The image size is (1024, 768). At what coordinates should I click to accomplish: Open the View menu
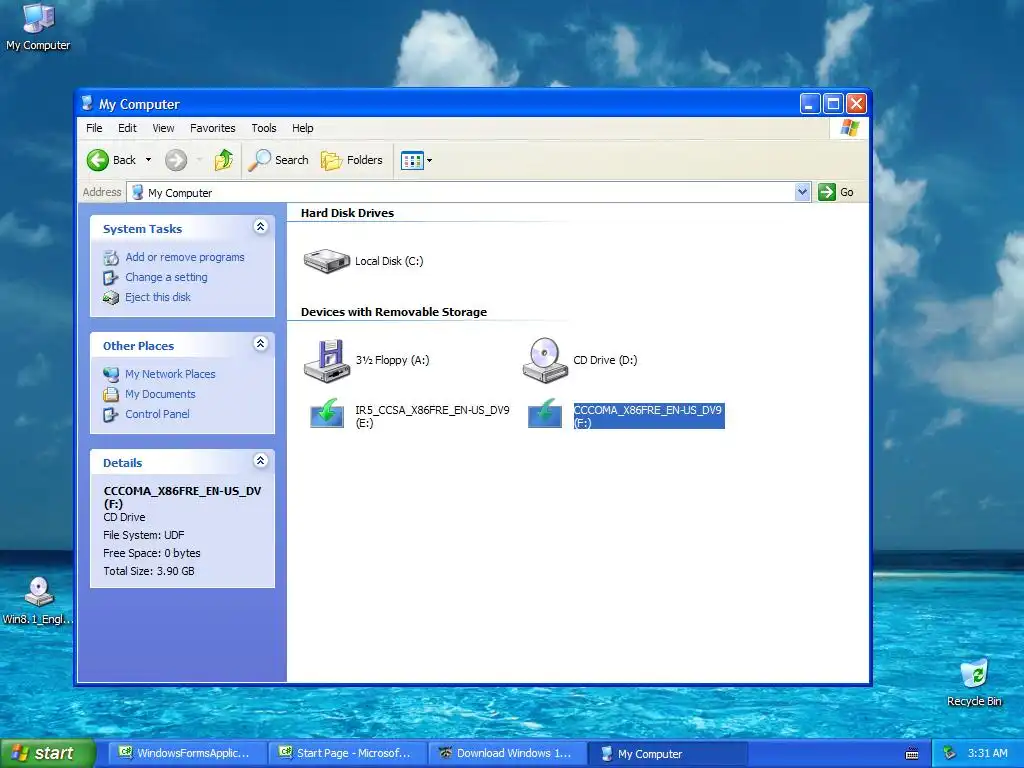pyautogui.click(x=163, y=128)
